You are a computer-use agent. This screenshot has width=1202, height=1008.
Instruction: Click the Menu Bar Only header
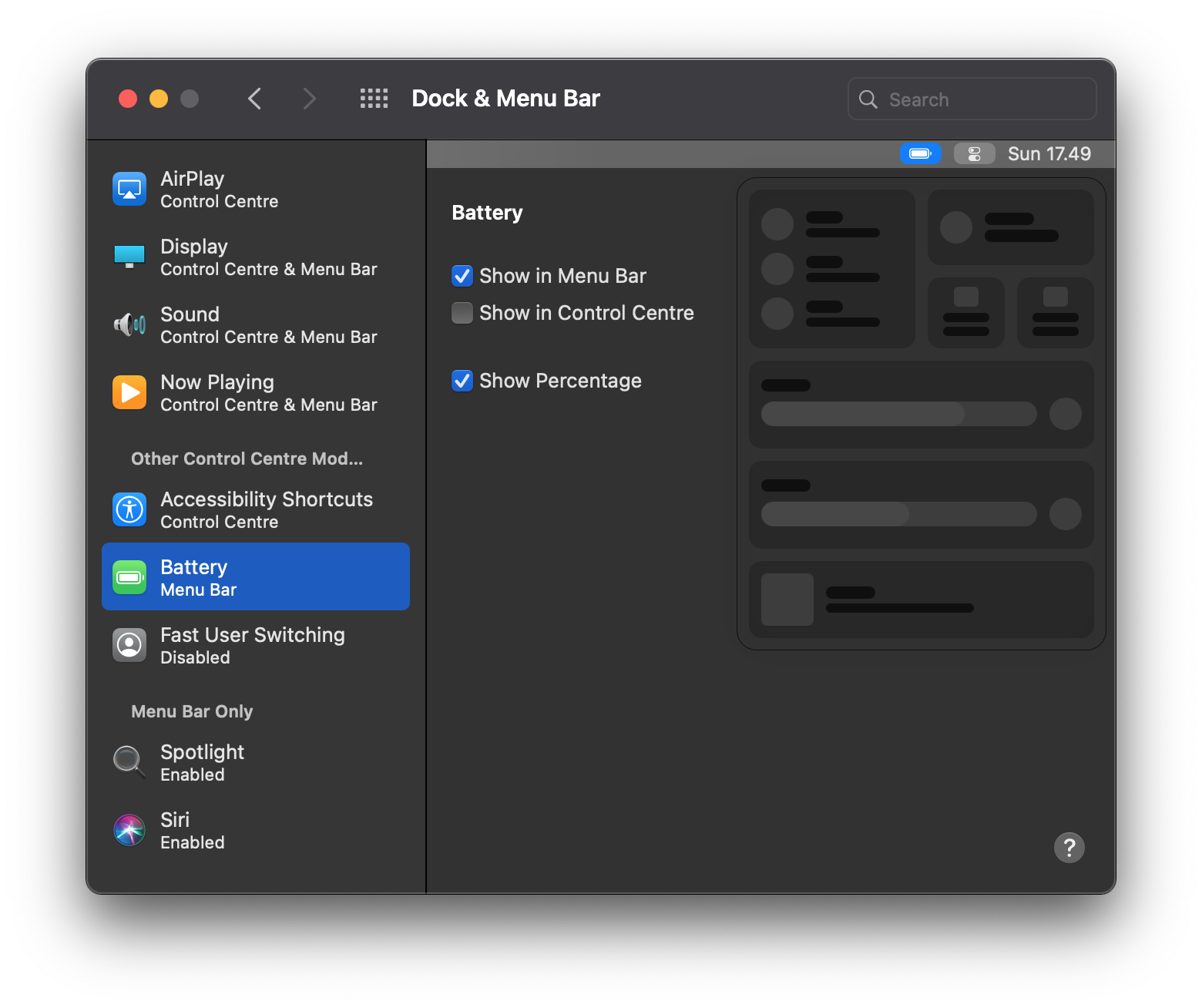(192, 711)
